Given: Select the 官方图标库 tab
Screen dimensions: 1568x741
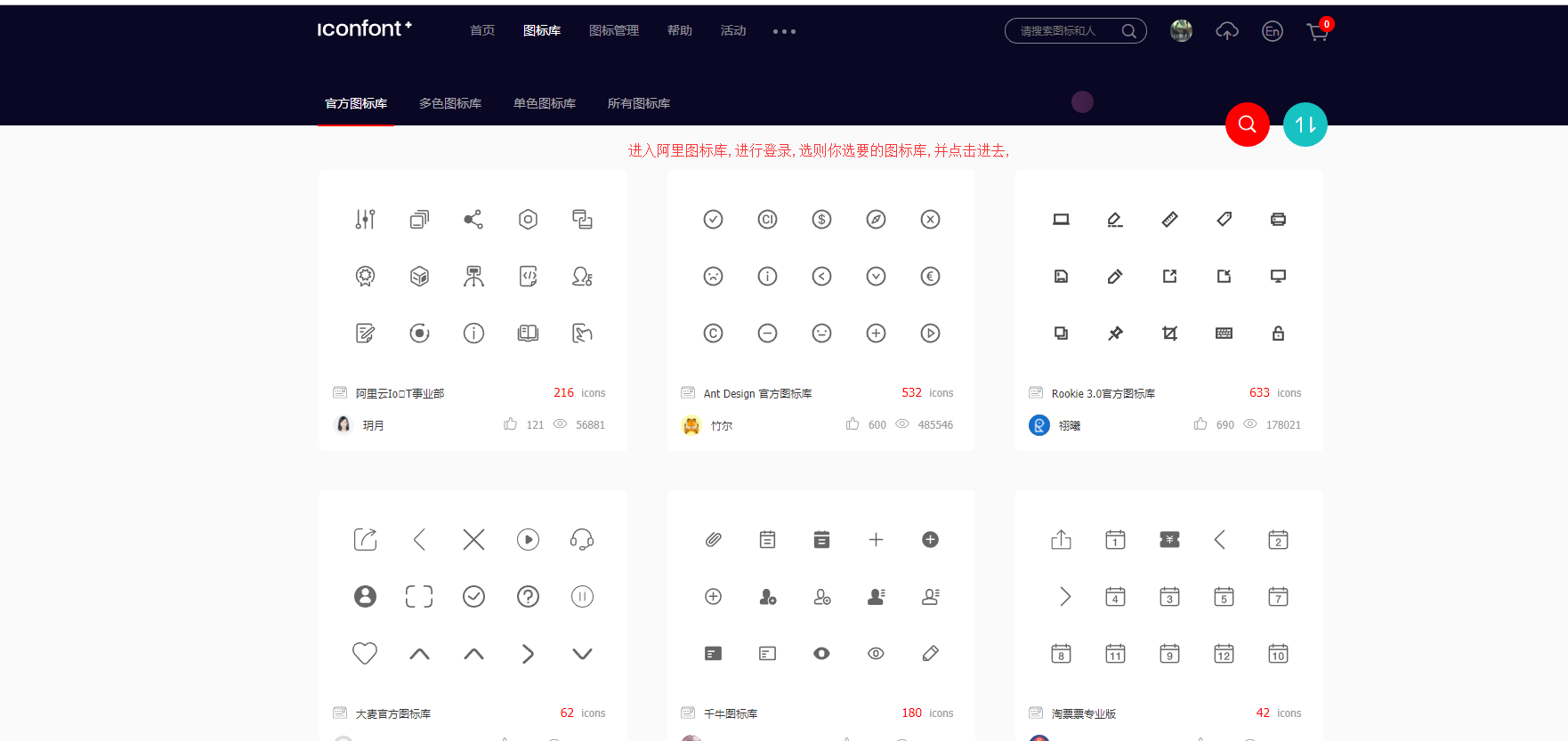Looking at the screenshot, I should click(x=356, y=103).
